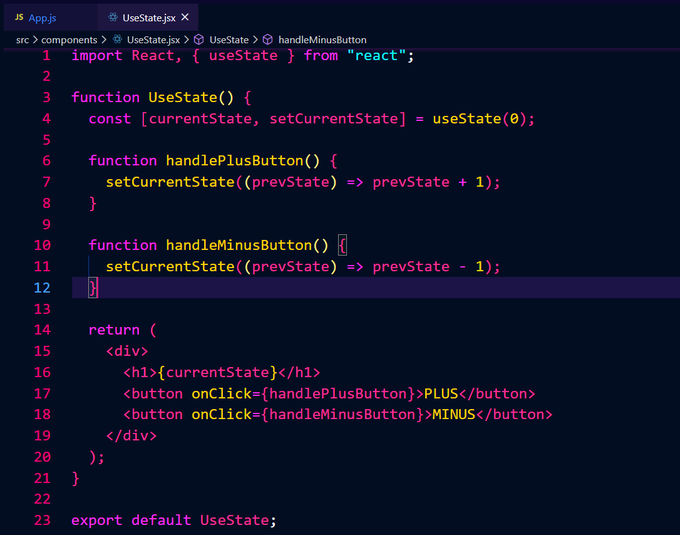Screen dimensions: 680x535
Task: Click setCurrentState in the const declaration
Action: (333, 119)
